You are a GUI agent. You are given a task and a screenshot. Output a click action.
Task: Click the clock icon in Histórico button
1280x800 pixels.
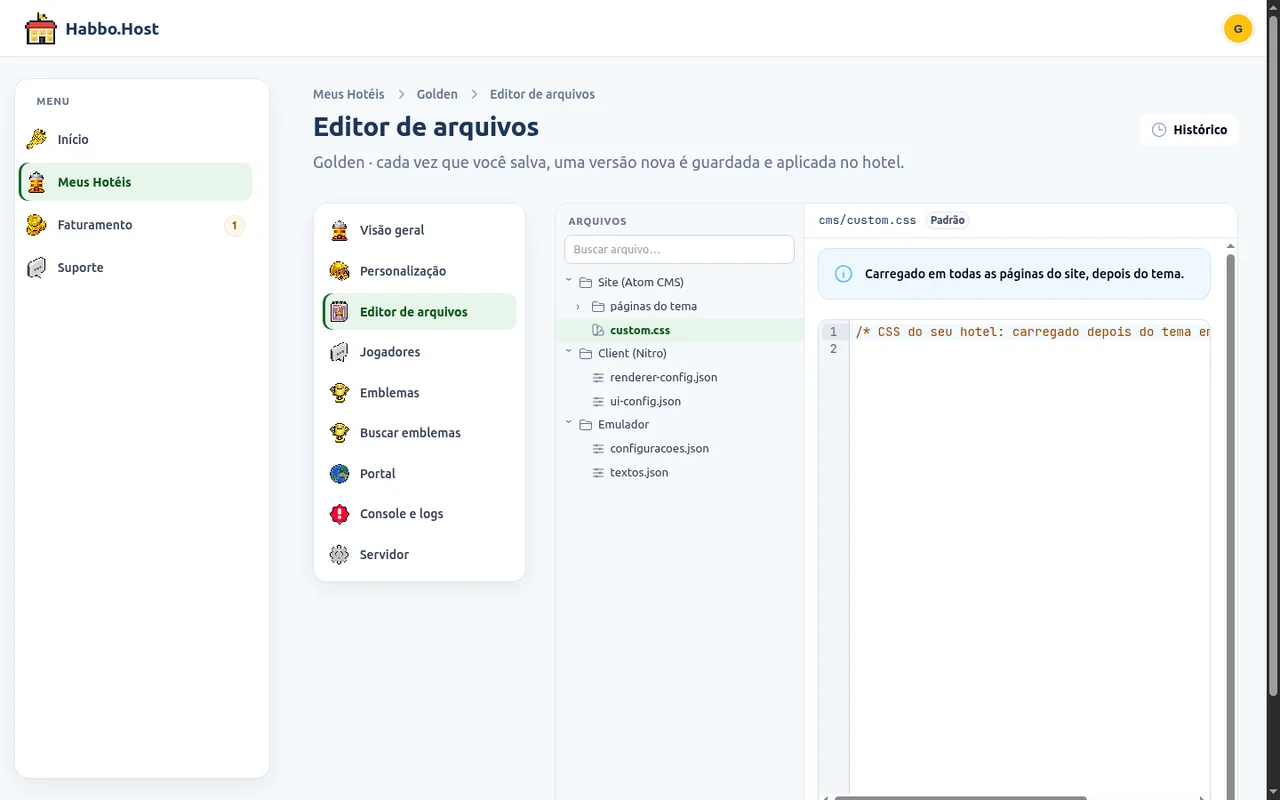[x=1159, y=130]
